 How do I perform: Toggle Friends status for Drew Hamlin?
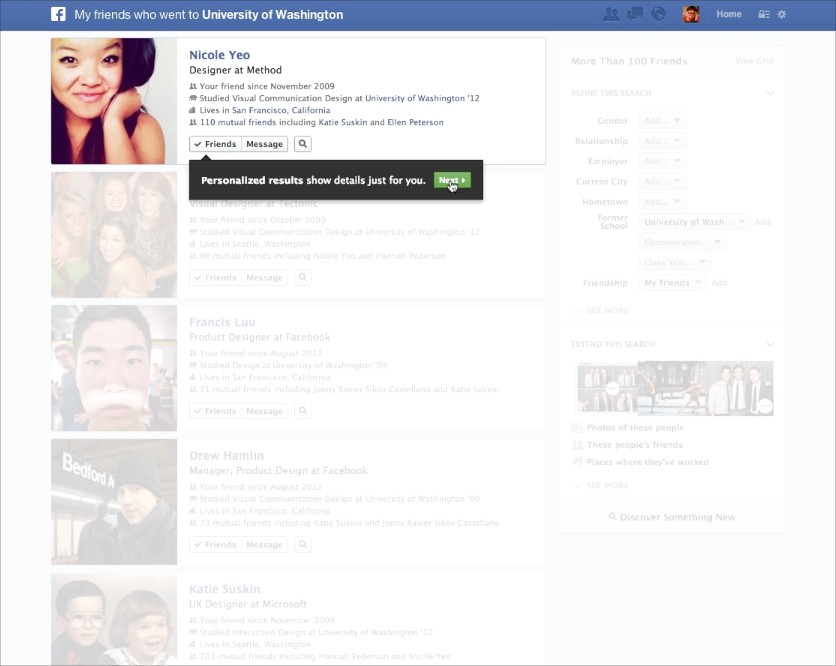[215, 544]
